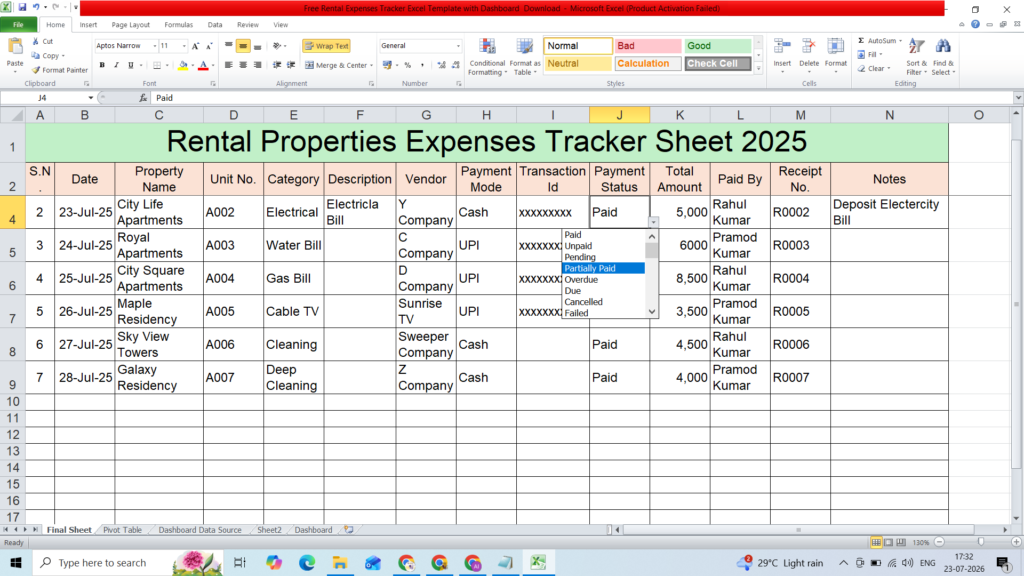This screenshot has height=576, width=1024.
Task: Click the Excel Help question mark icon
Action: (975, 24)
